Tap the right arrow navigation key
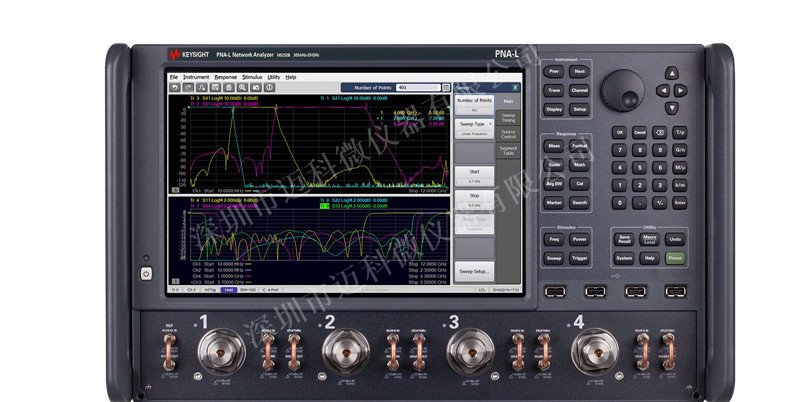800x402 pixels. (681, 91)
